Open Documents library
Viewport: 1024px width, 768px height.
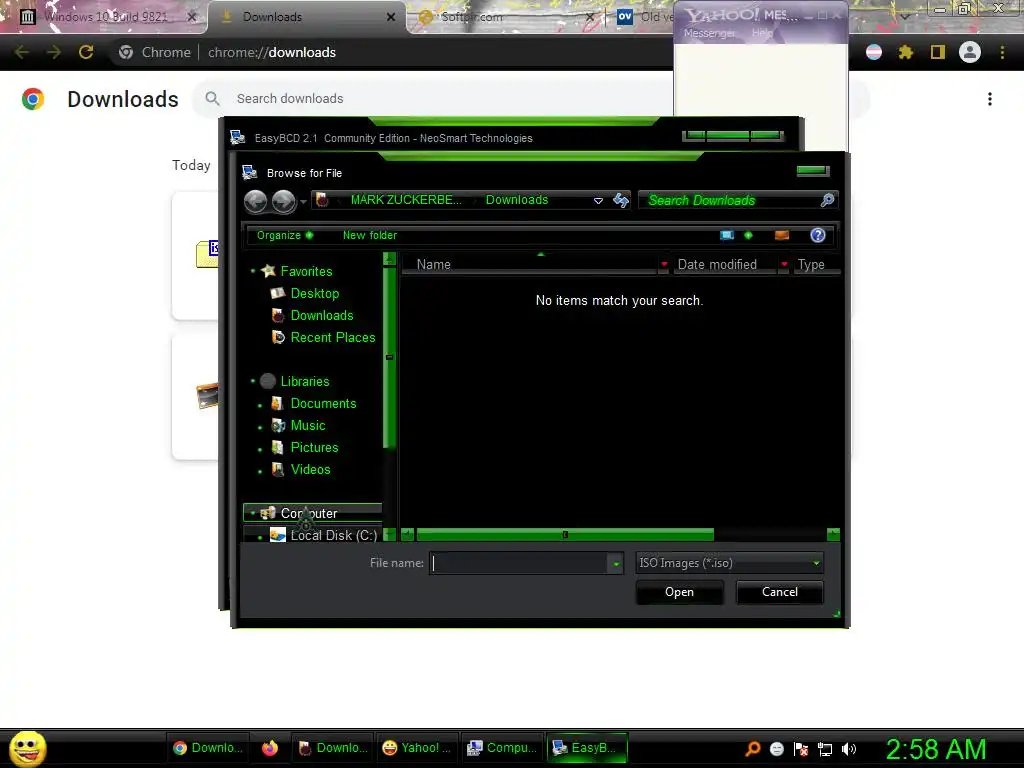point(323,404)
